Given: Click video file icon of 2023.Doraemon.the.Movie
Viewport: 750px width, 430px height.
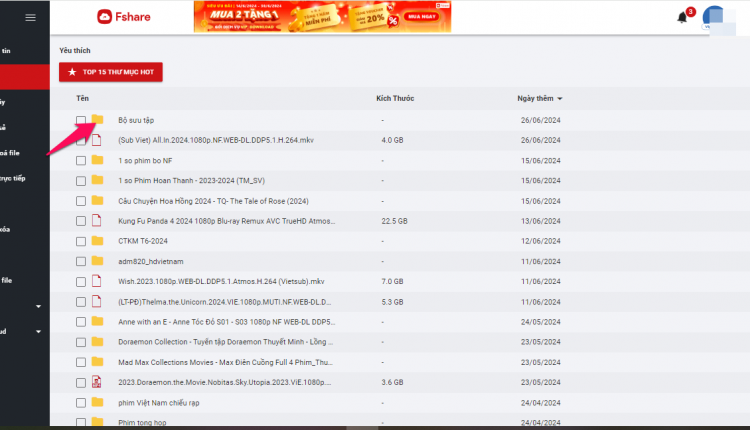Looking at the screenshot, I should 97,382.
